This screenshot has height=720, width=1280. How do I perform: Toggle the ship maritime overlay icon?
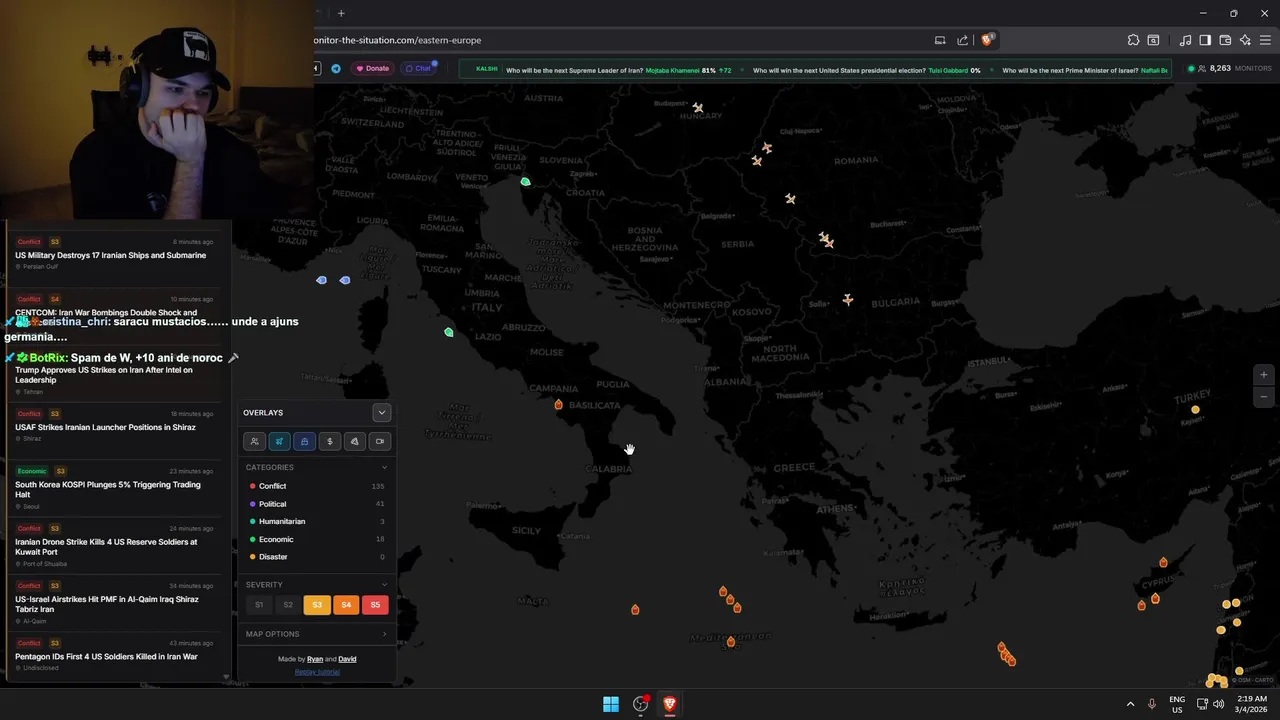tap(304, 441)
